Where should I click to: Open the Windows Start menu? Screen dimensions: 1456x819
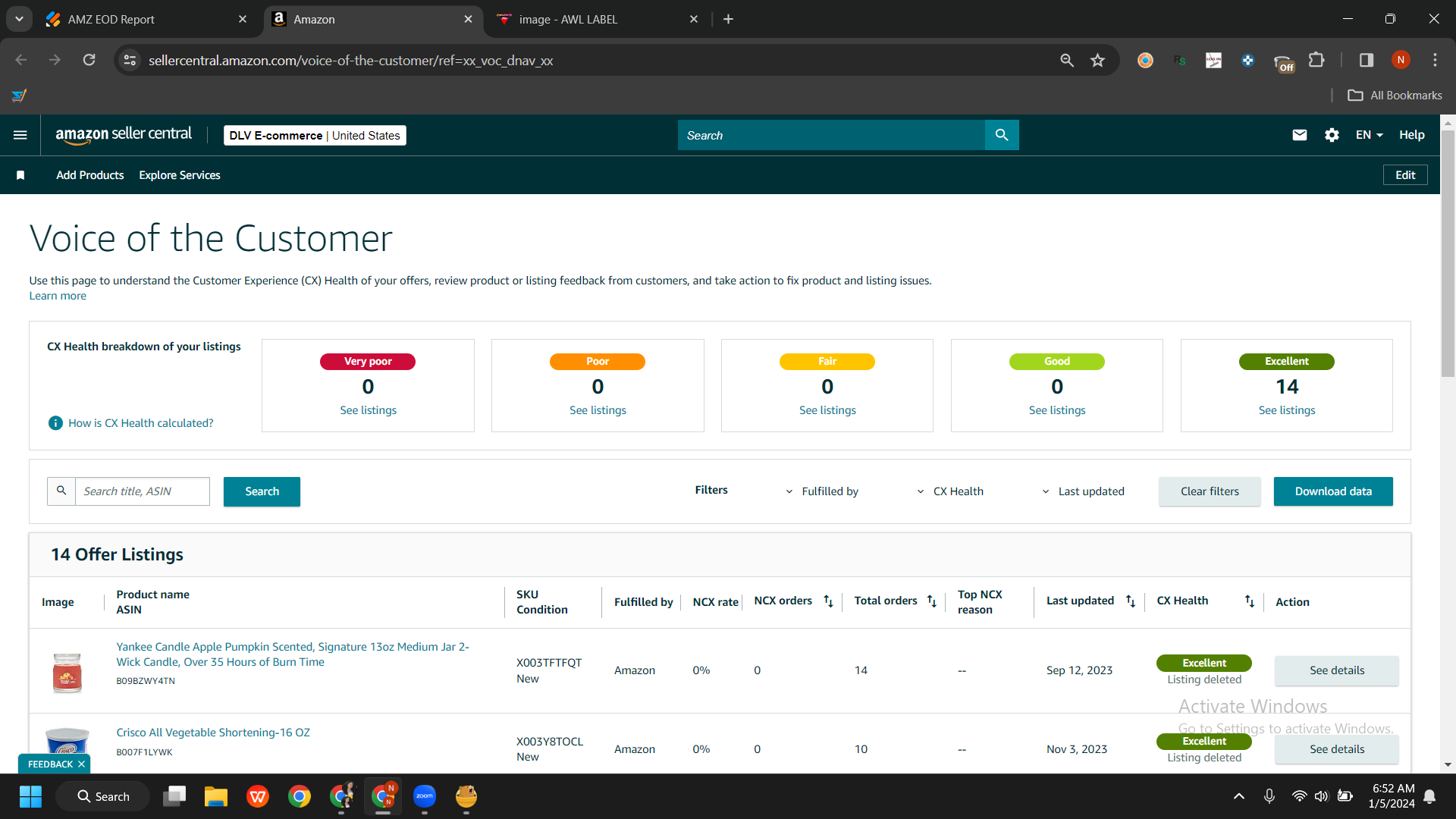(x=30, y=796)
